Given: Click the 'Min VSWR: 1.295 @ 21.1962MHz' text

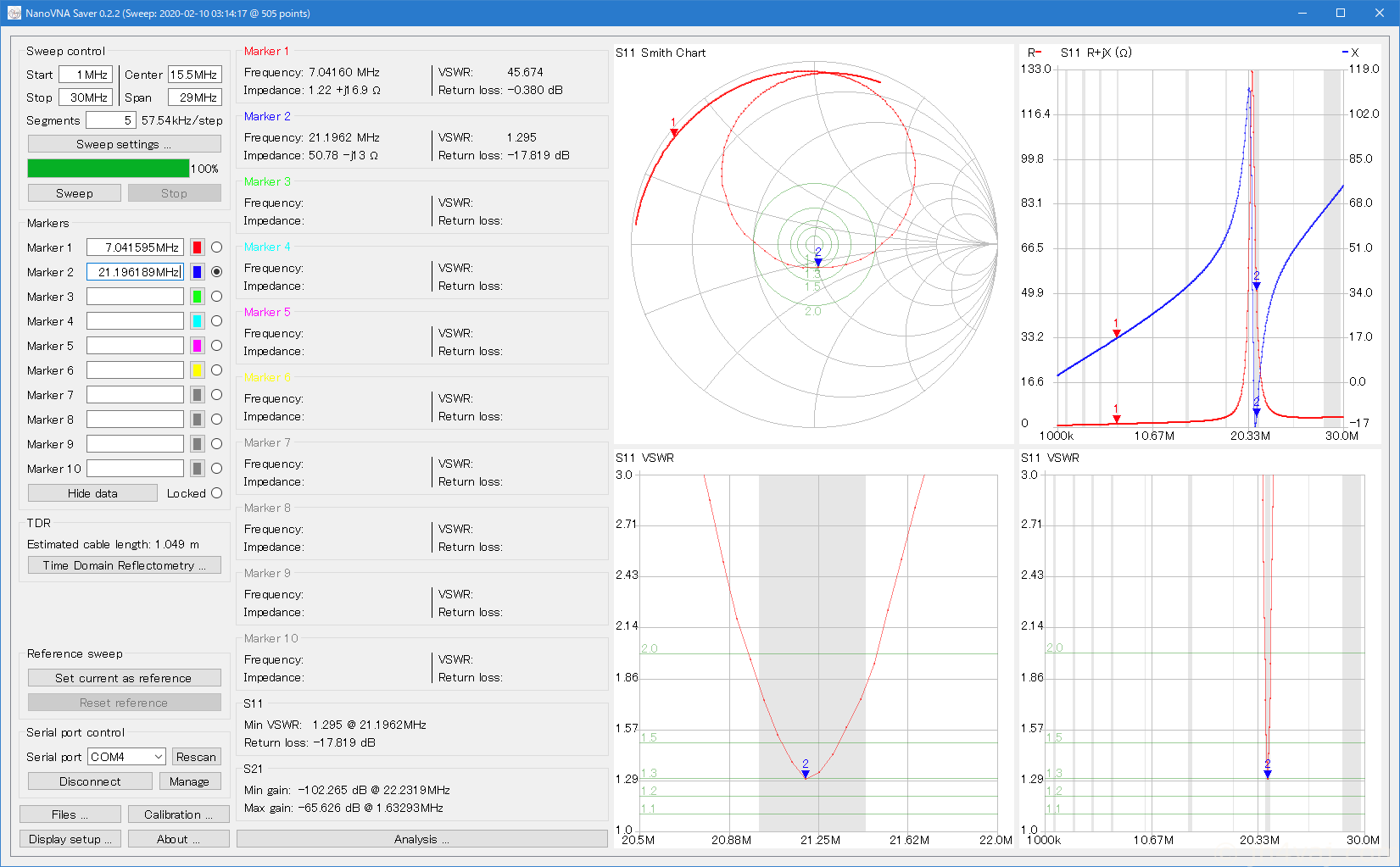Looking at the screenshot, I should click(x=335, y=725).
